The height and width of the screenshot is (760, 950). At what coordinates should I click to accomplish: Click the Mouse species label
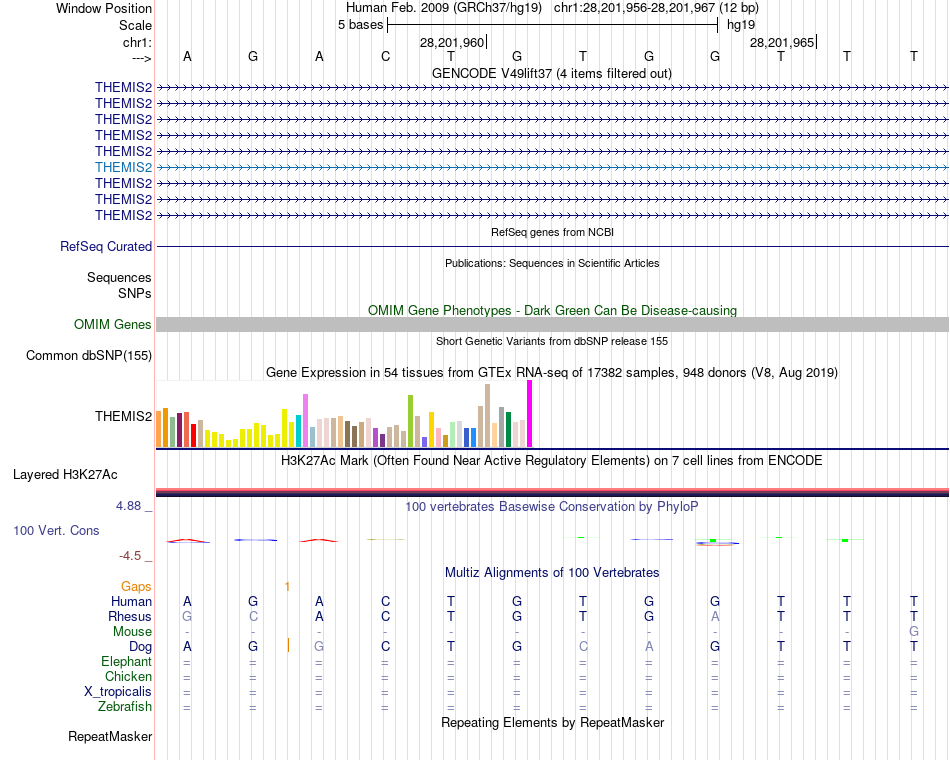pos(132,632)
